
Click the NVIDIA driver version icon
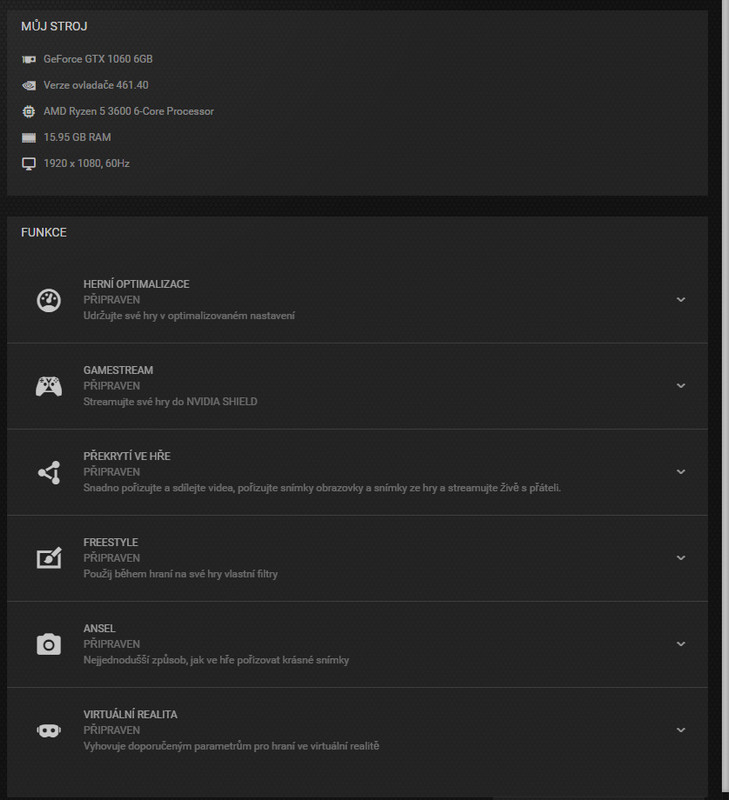[x=29, y=86]
